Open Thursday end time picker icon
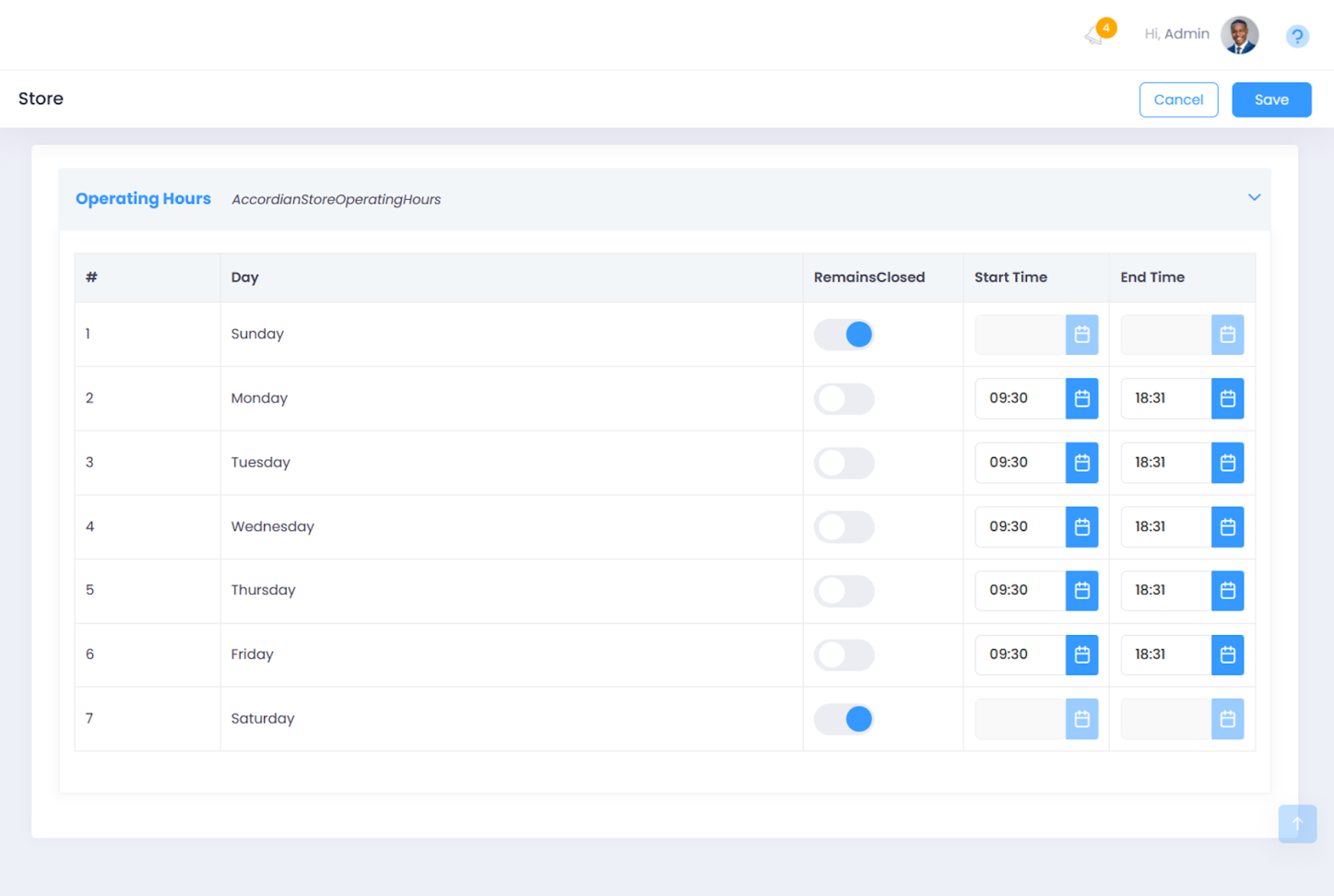The height and width of the screenshot is (896, 1334). (1227, 591)
